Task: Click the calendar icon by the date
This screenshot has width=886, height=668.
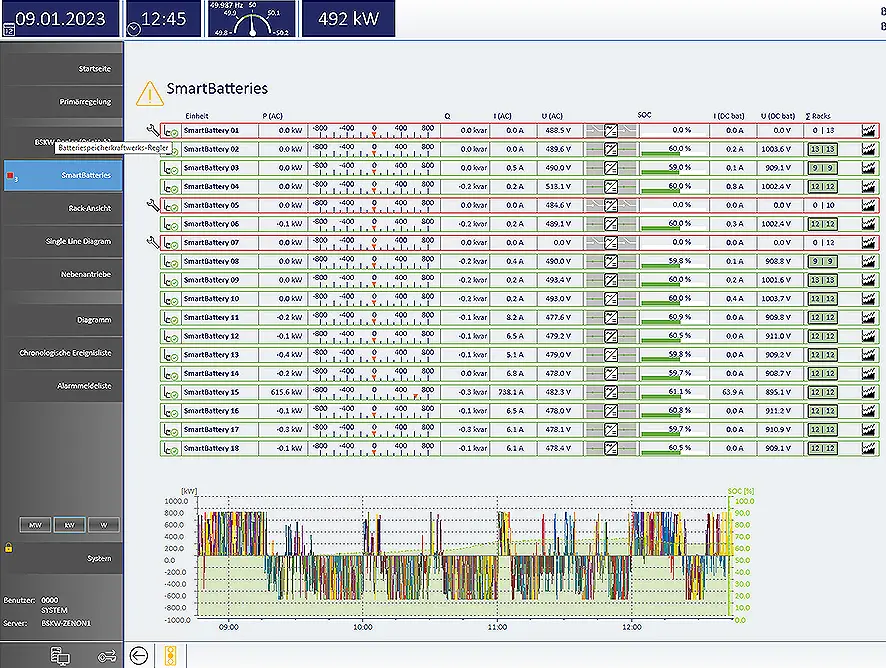Action: [x=8, y=30]
